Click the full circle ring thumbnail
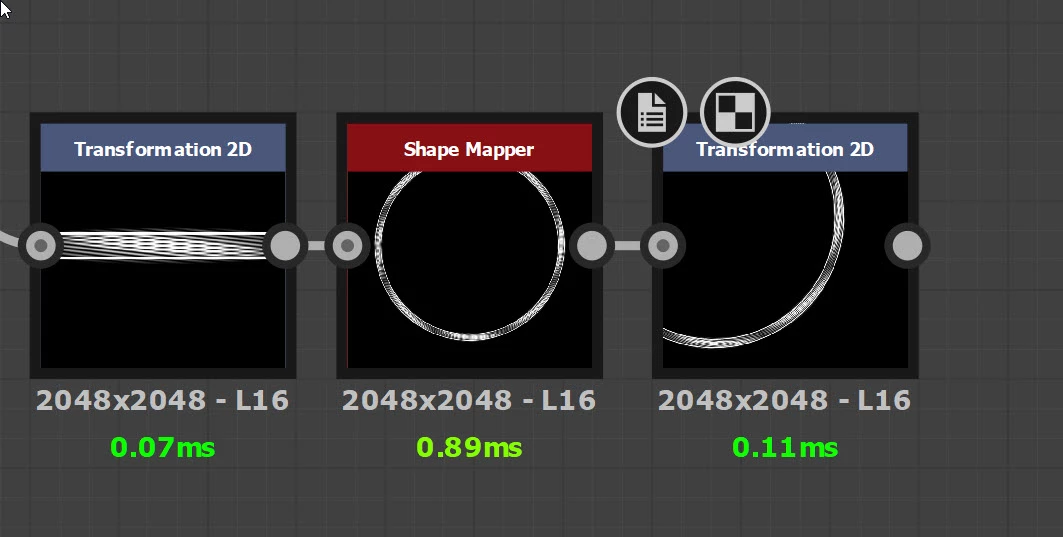The height and width of the screenshot is (537, 1063). point(469,270)
